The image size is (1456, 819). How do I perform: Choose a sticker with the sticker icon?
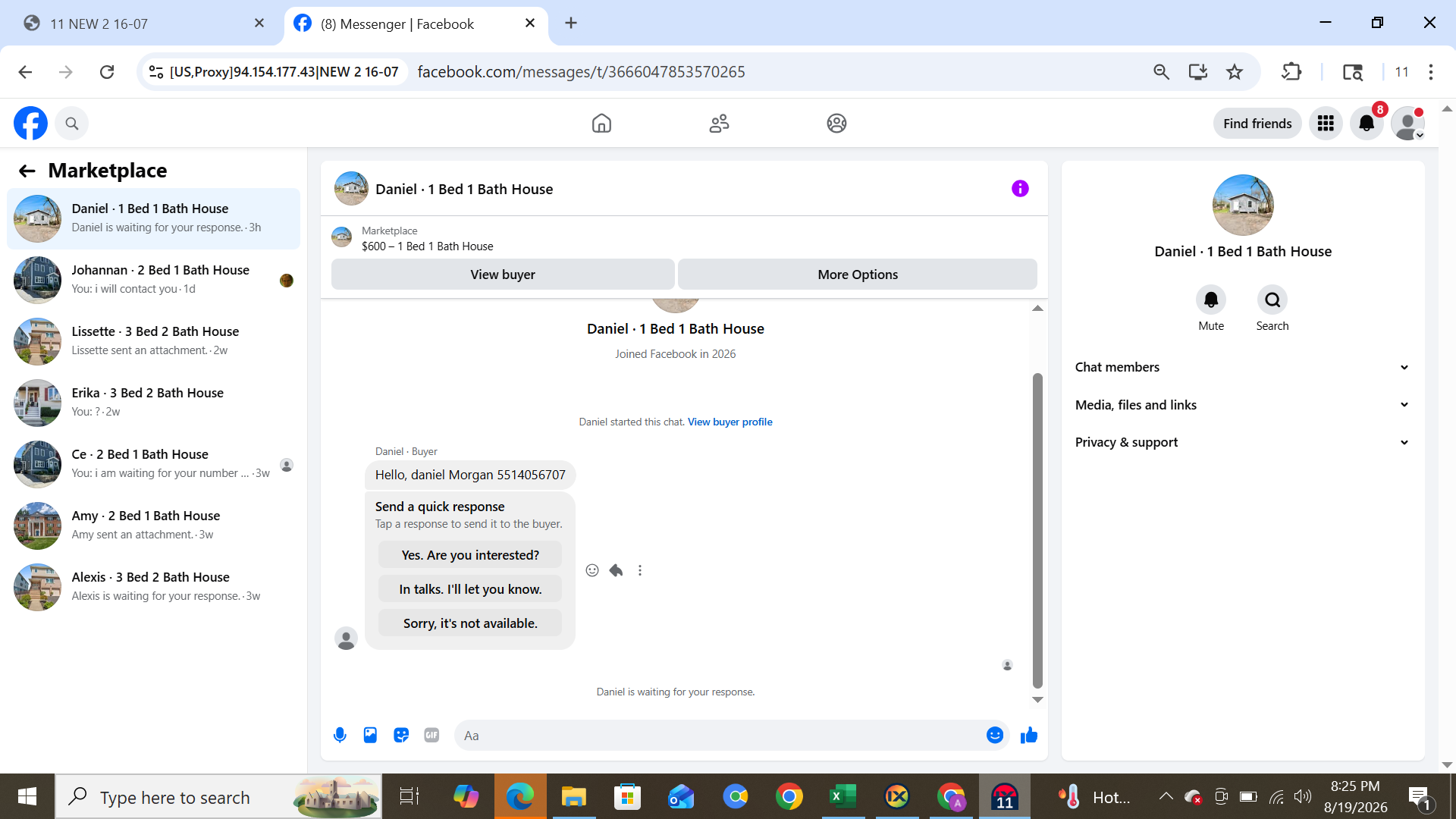pyautogui.click(x=401, y=735)
